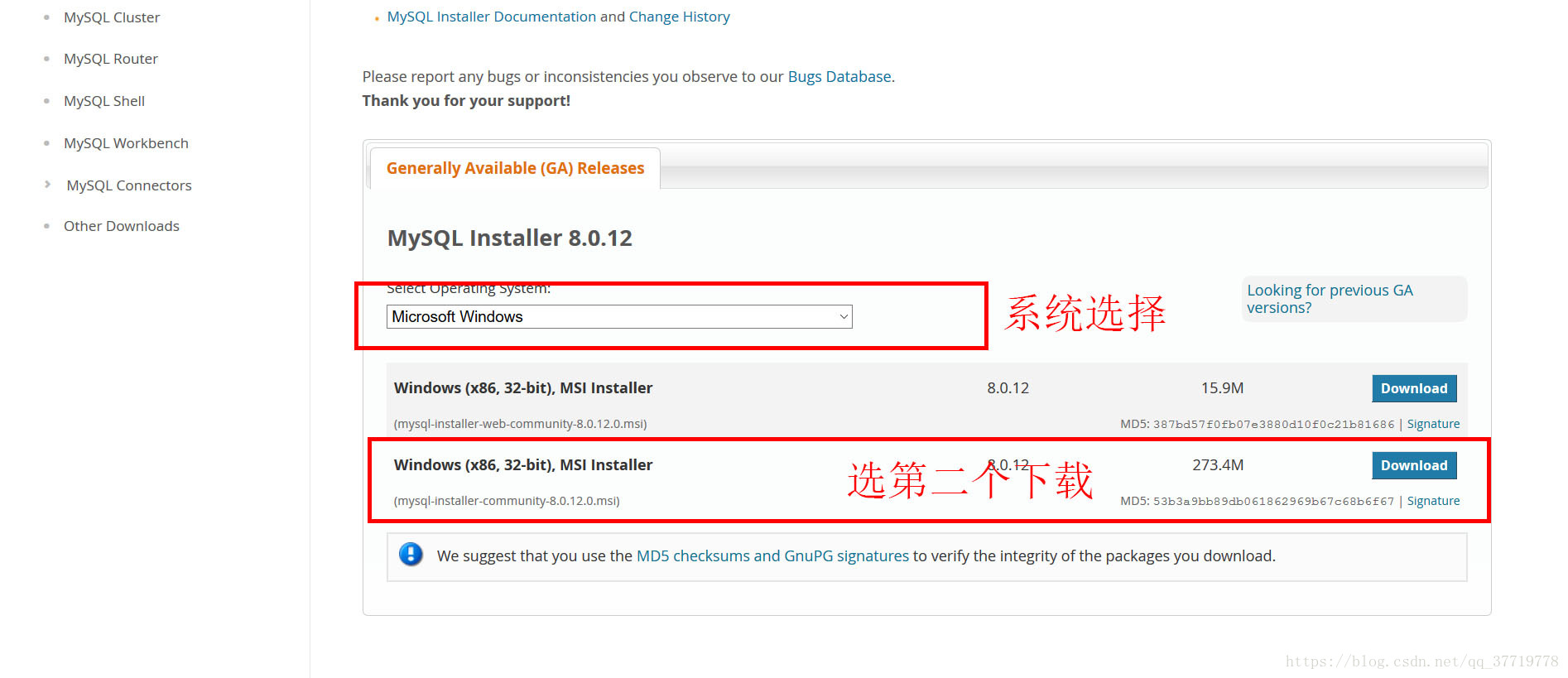Click MD5 hash 53b3a9bb89db061862969b67c68b6f67
This screenshot has height=678, width=1568.
coord(1273,502)
